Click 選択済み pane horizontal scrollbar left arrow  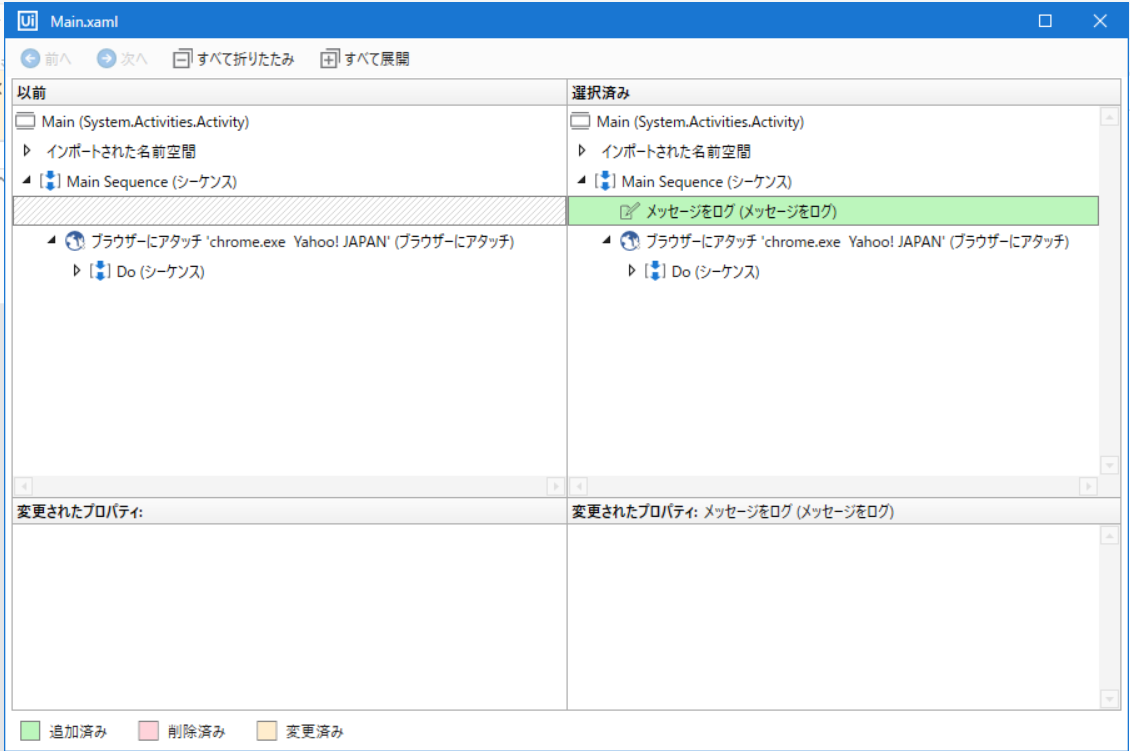(x=578, y=486)
